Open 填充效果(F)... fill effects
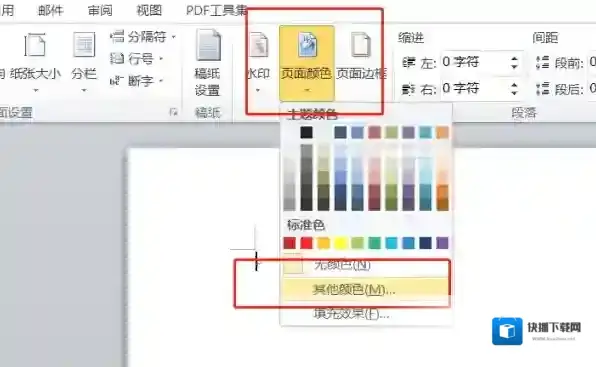Viewport: 596px width, 367px height. 366,314
